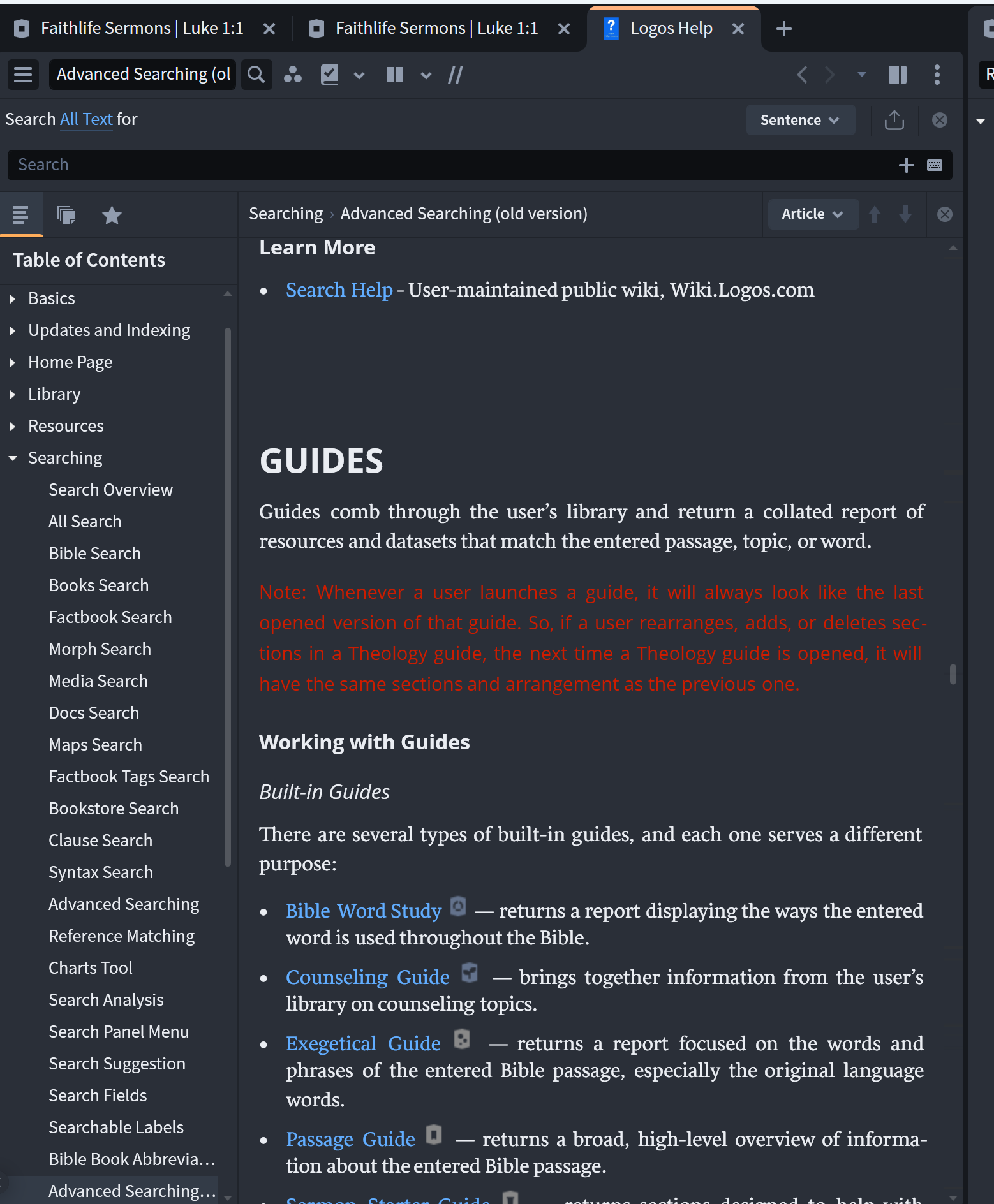Image resolution: width=994 pixels, height=1204 pixels.
Task: Jump to previous article with up arrow
Action: [x=875, y=214]
